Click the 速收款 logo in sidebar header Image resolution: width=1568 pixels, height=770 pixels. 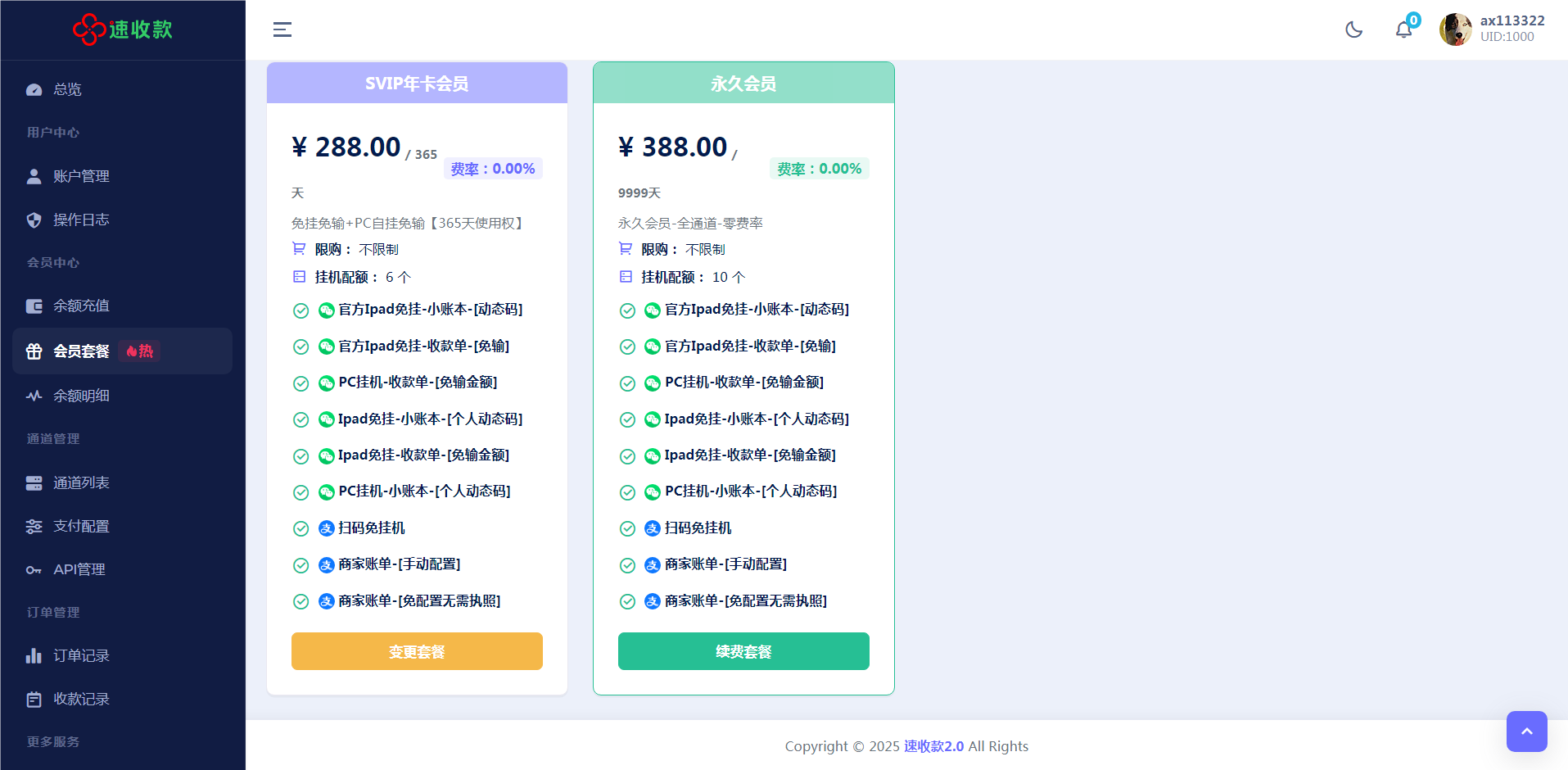click(123, 29)
